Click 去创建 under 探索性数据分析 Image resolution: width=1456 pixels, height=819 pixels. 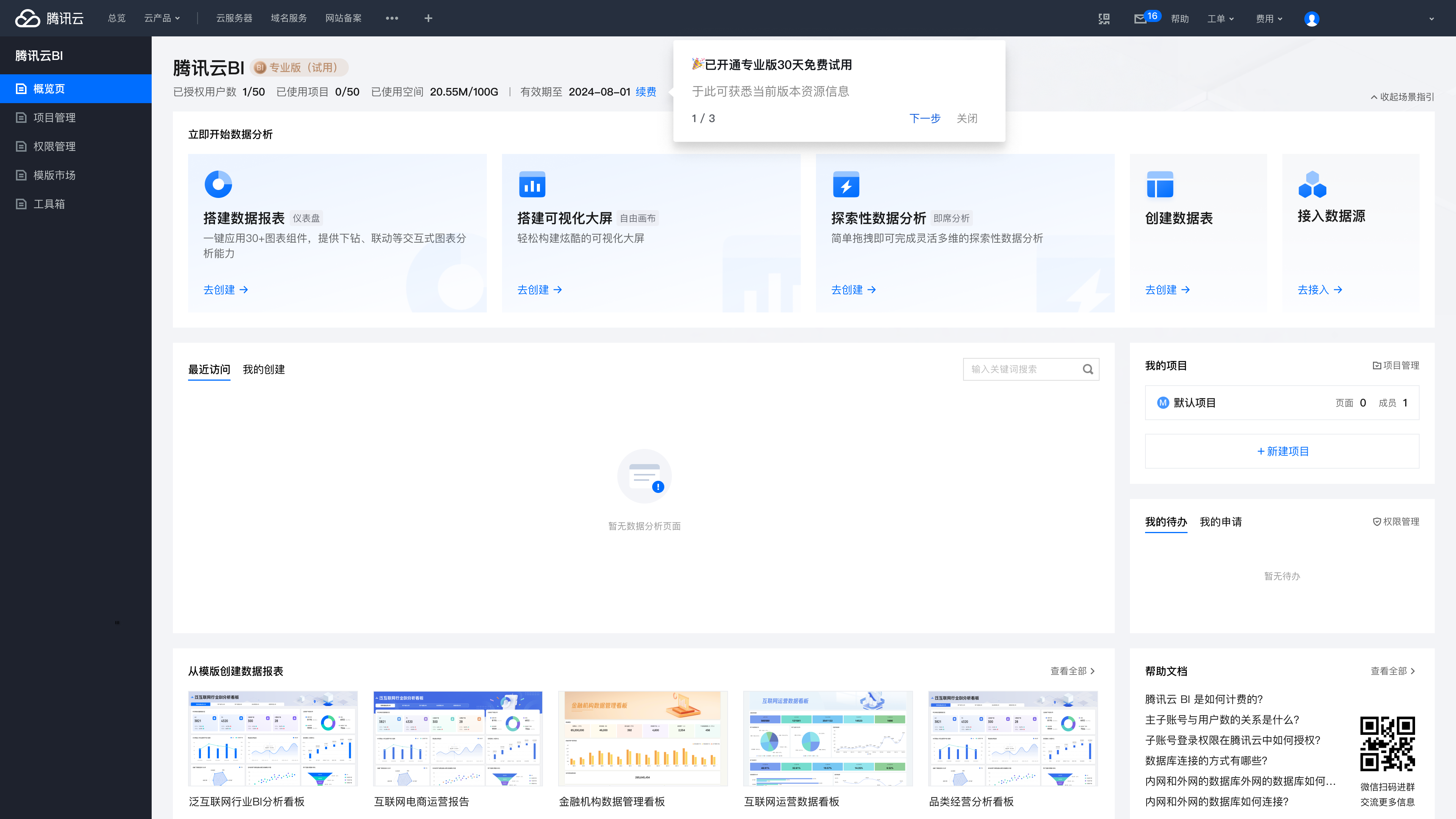[x=854, y=290]
